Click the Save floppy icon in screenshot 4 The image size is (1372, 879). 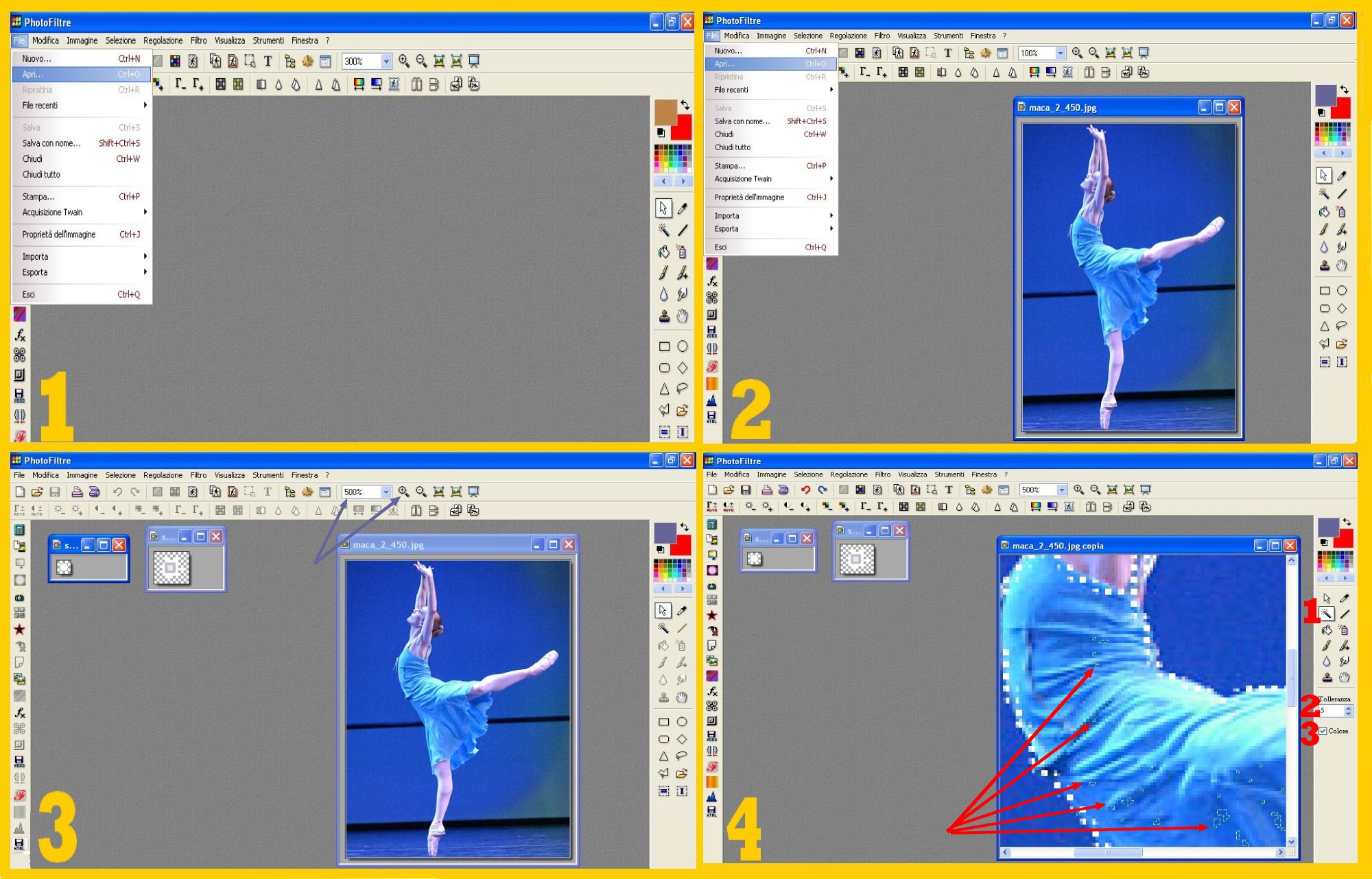coord(746,490)
